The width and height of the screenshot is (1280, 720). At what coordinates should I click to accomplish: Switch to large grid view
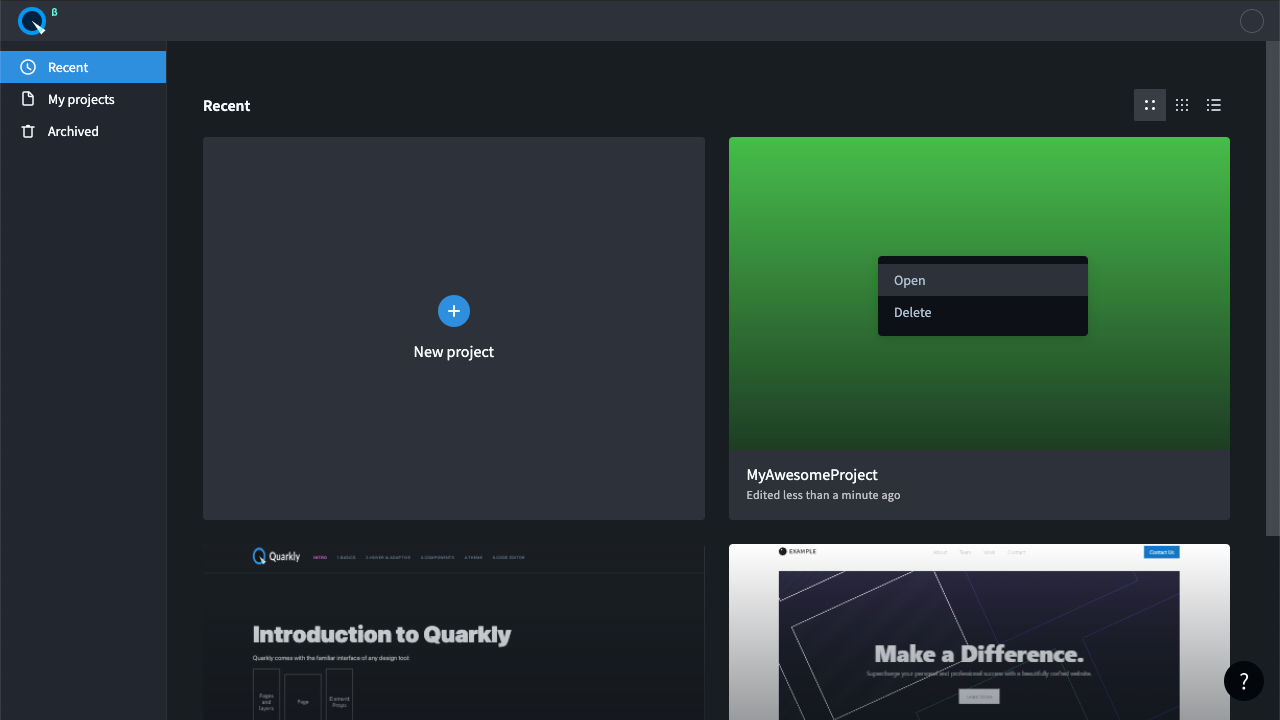(1150, 105)
